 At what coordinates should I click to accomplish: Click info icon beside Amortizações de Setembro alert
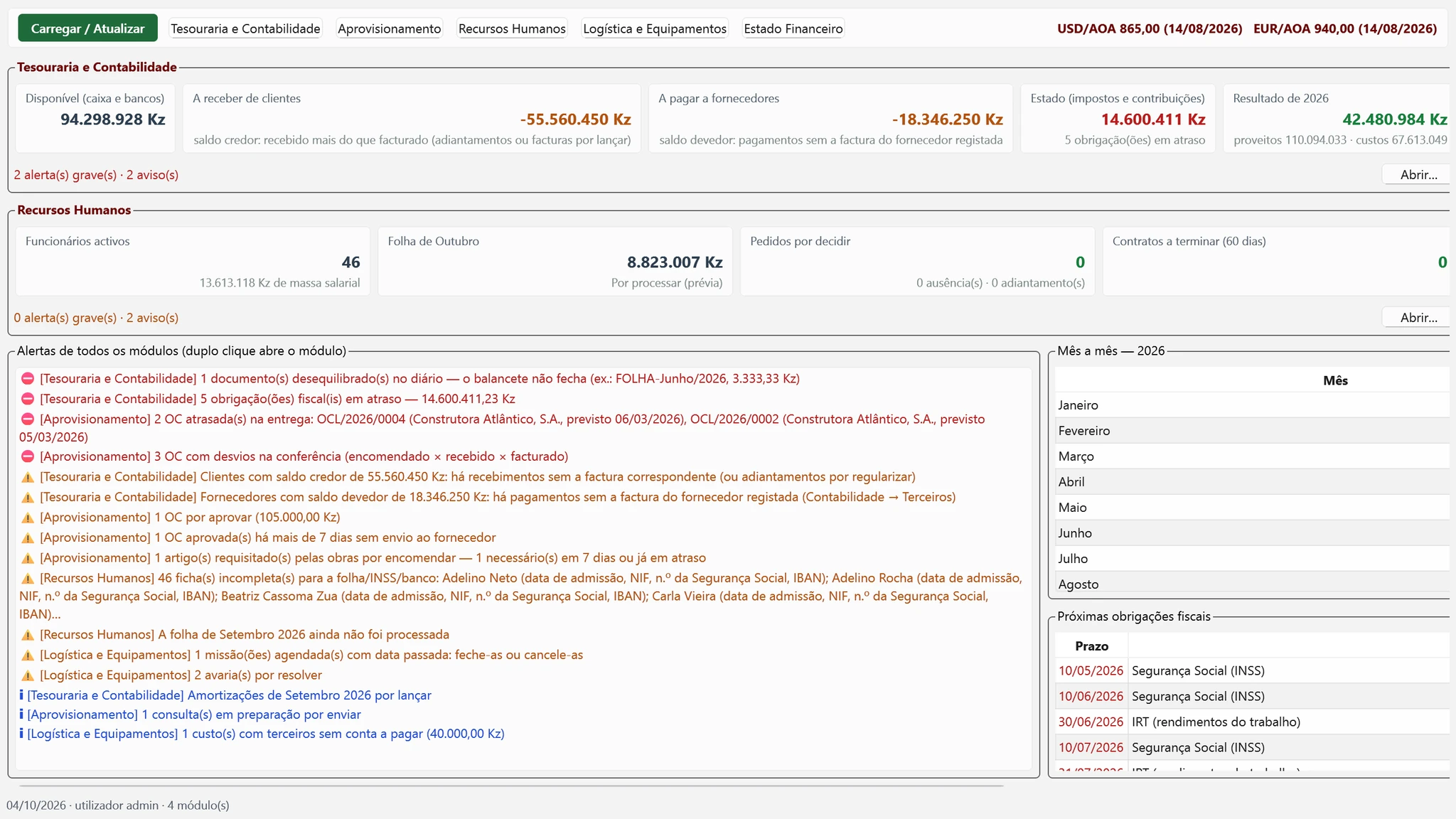coord(21,695)
